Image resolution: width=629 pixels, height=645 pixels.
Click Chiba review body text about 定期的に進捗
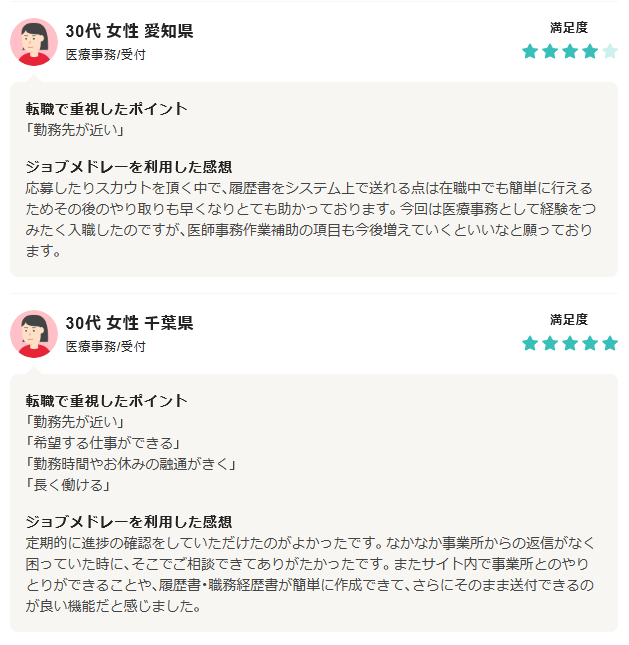tap(310, 575)
